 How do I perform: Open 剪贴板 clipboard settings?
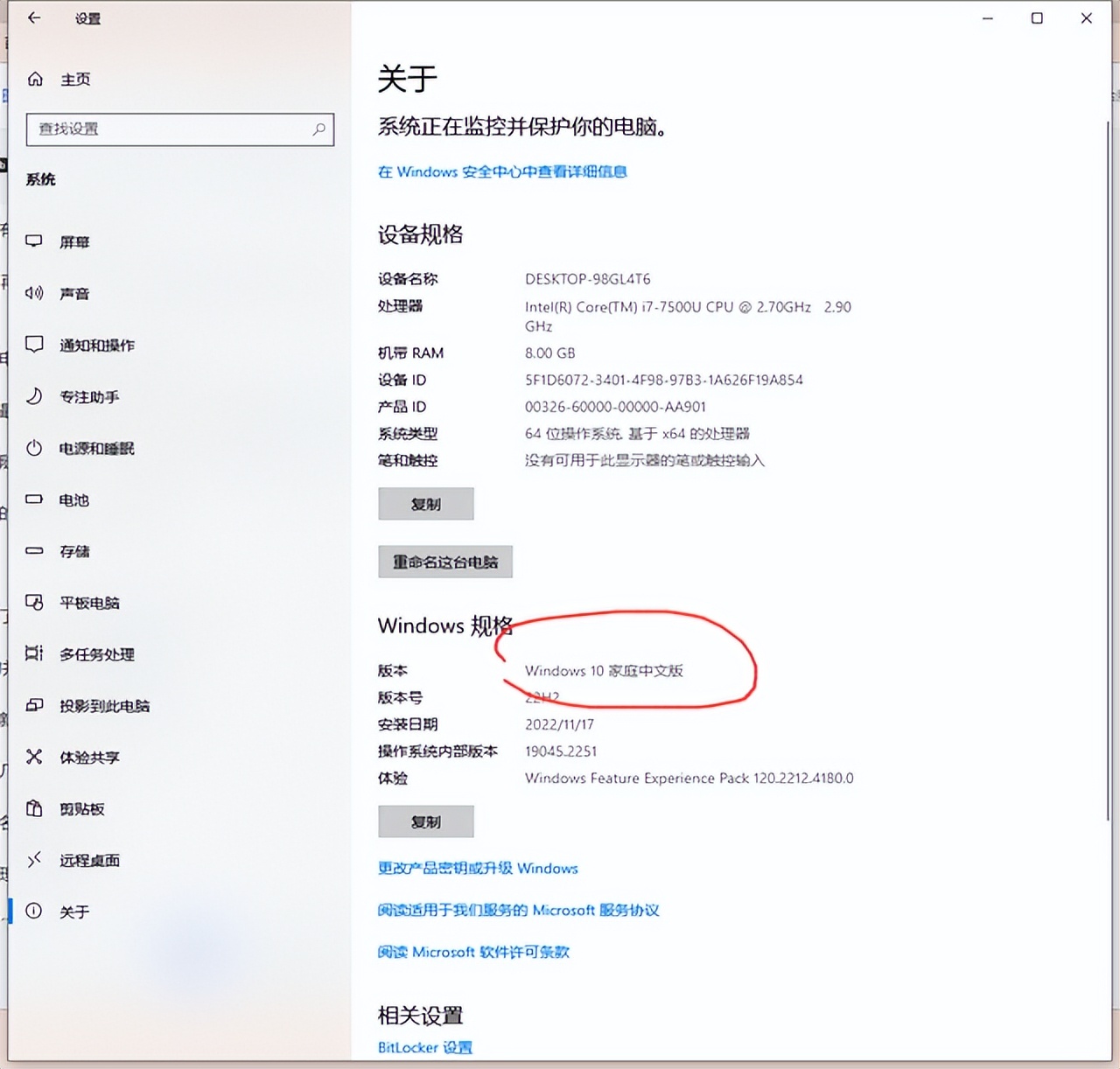[82, 809]
